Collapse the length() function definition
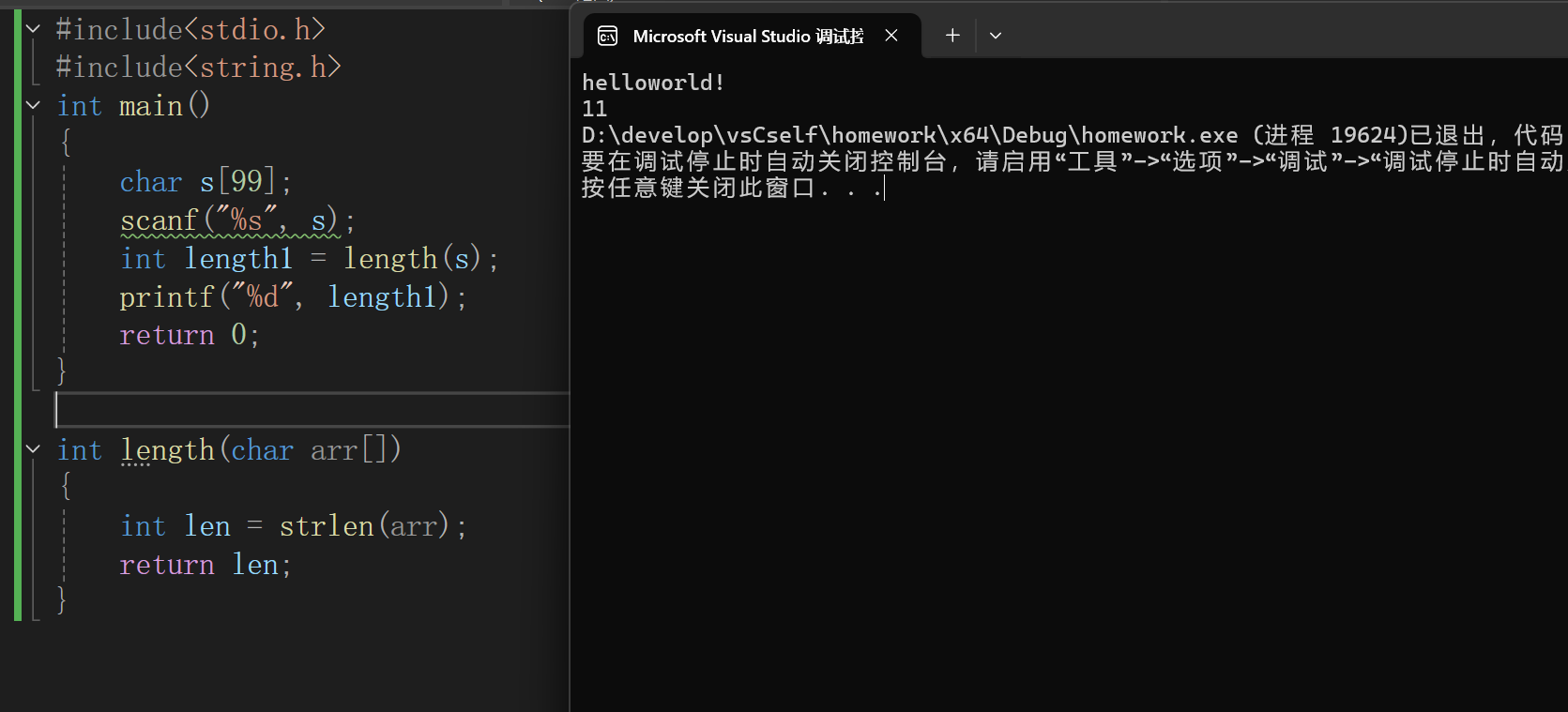The image size is (1568, 712). [x=34, y=449]
